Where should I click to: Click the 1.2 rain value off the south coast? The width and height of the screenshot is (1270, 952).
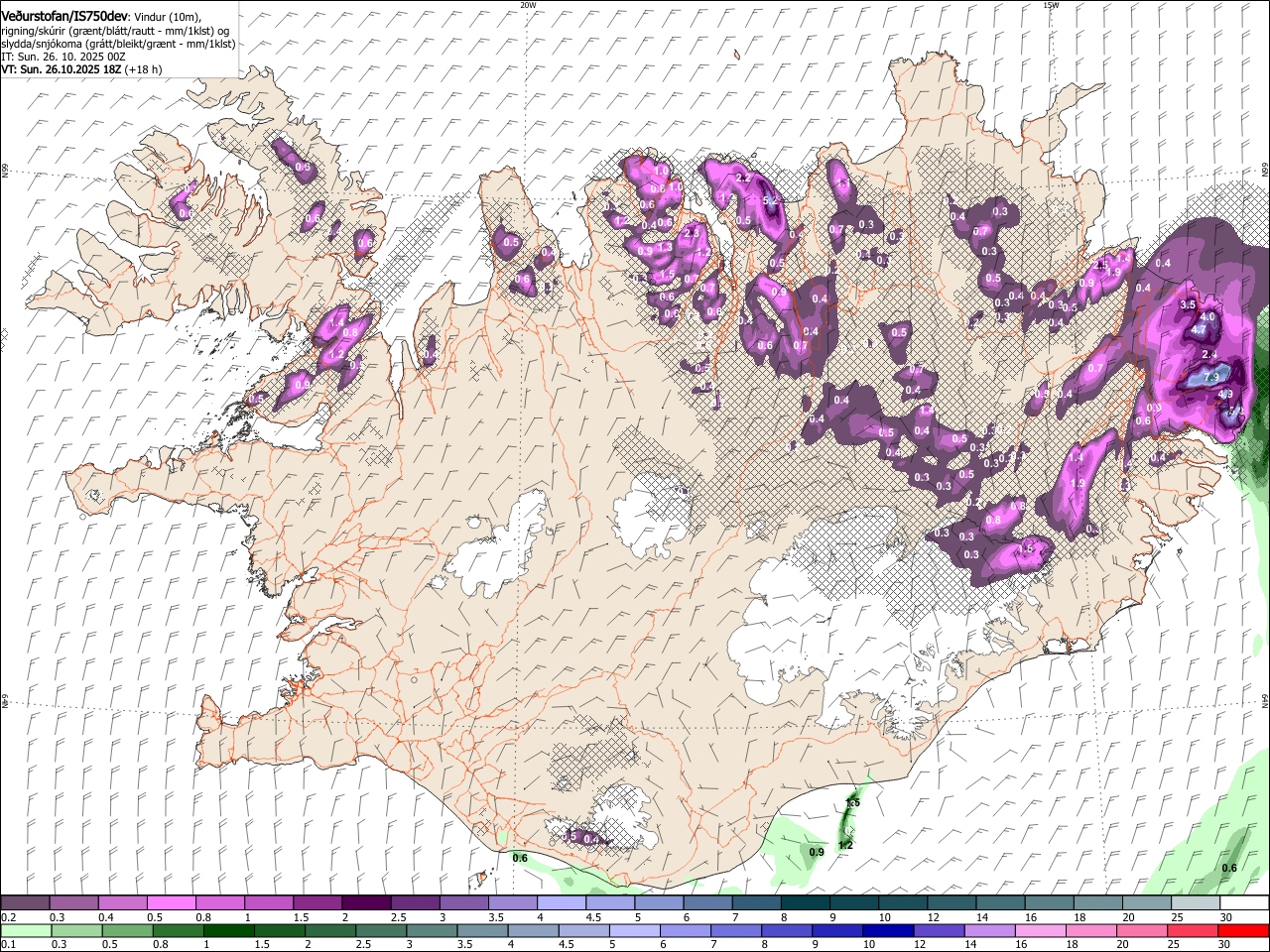846,845
